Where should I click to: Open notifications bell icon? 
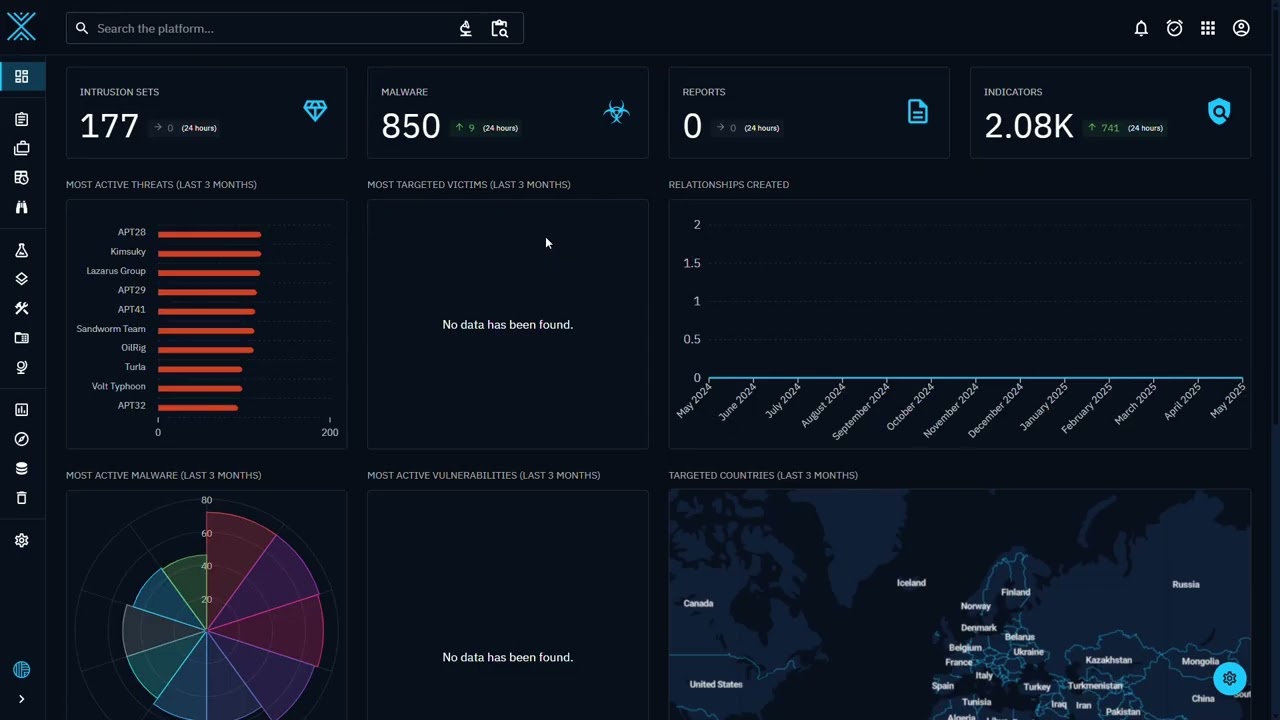coord(1141,28)
